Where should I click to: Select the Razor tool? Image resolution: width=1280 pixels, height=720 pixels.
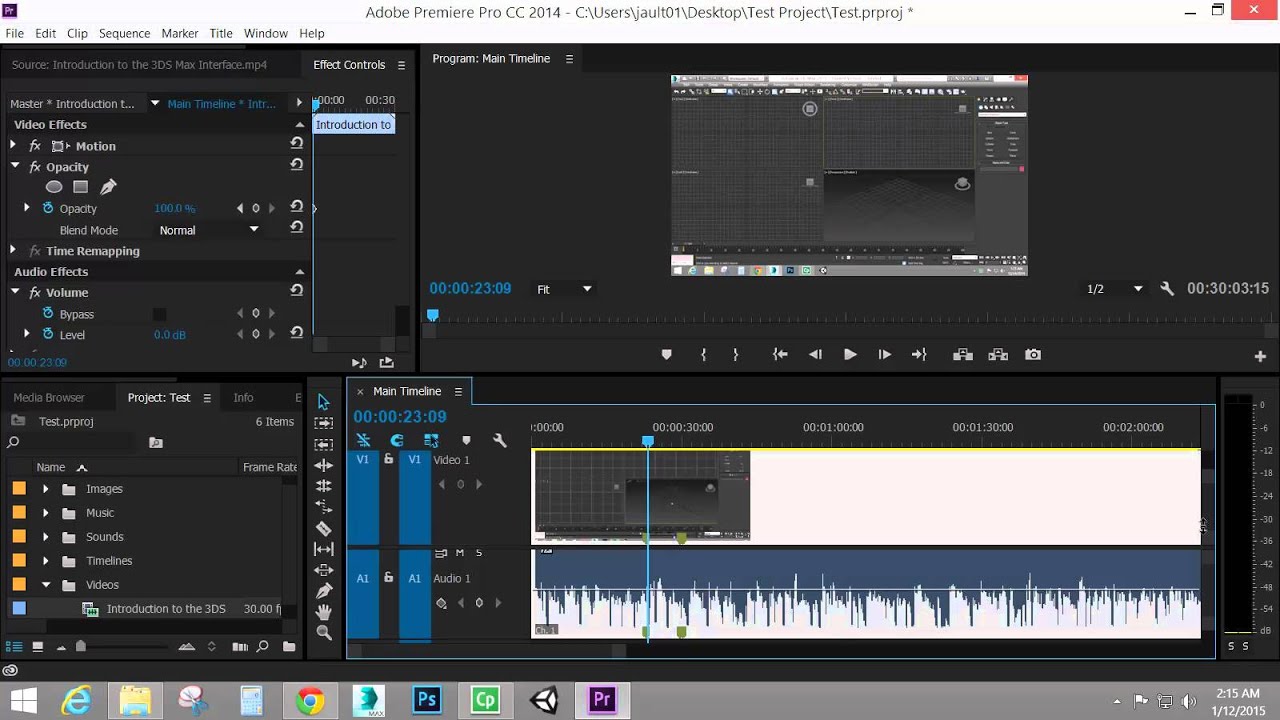pos(323,528)
